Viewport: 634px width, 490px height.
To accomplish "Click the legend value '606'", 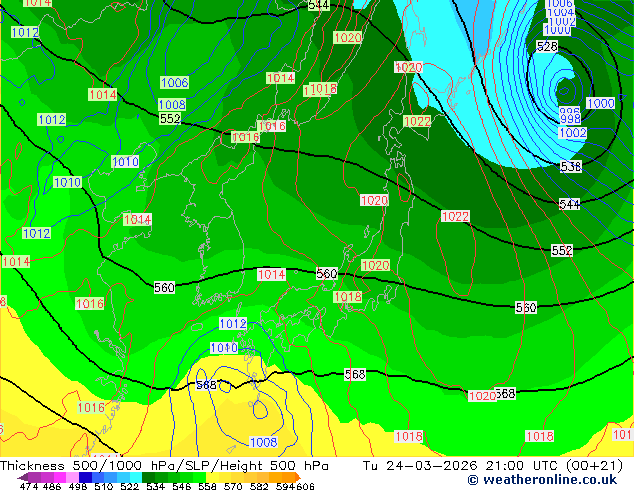I will click(x=305, y=486).
